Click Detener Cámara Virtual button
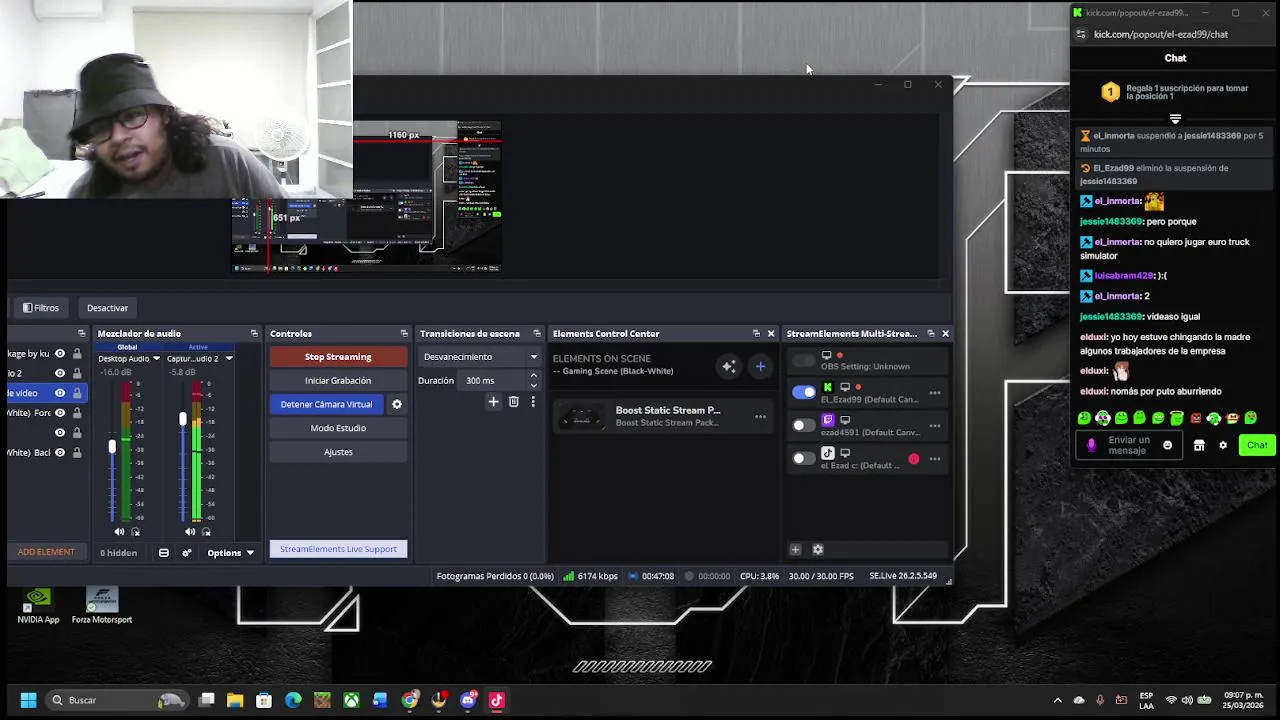This screenshot has width=1280, height=720. 326,404
